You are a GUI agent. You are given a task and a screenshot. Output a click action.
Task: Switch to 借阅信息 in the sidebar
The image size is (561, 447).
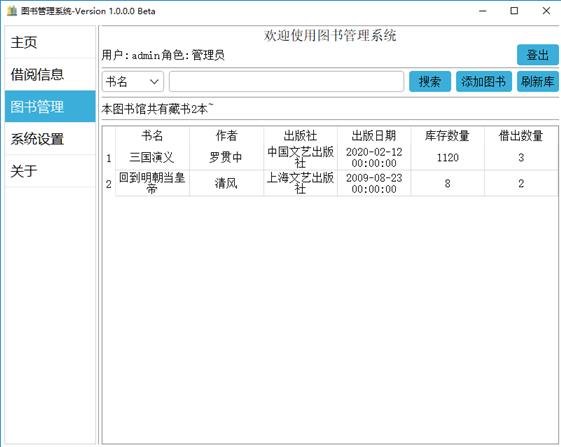(x=50, y=74)
